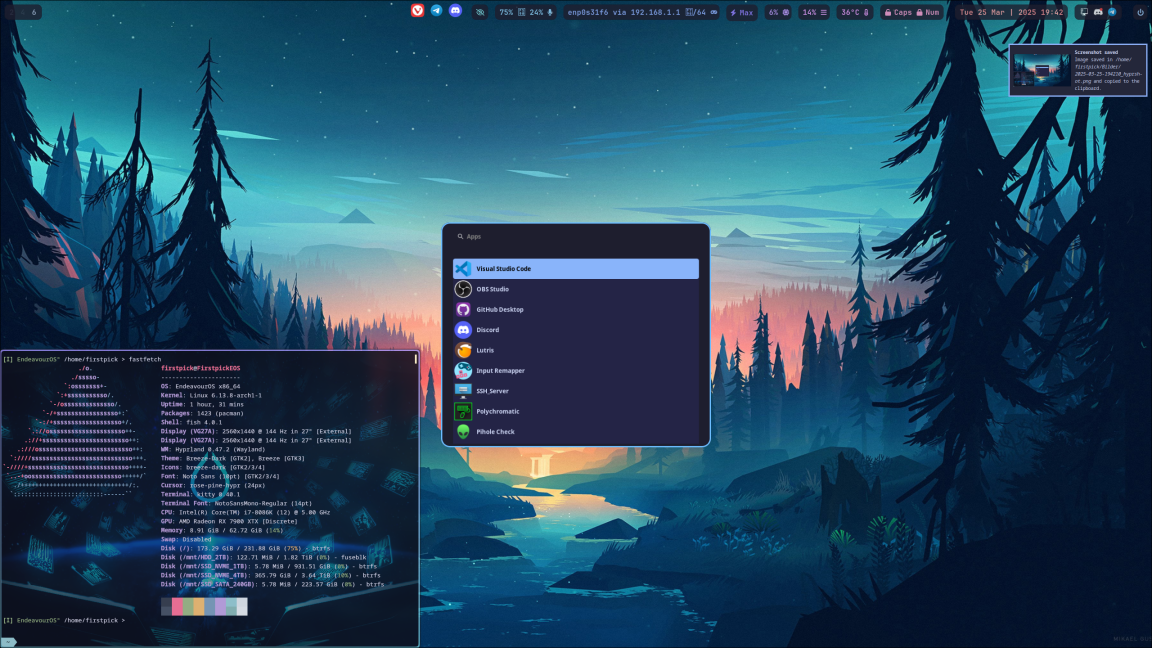Expand the Max power profile module

[742, 12]
